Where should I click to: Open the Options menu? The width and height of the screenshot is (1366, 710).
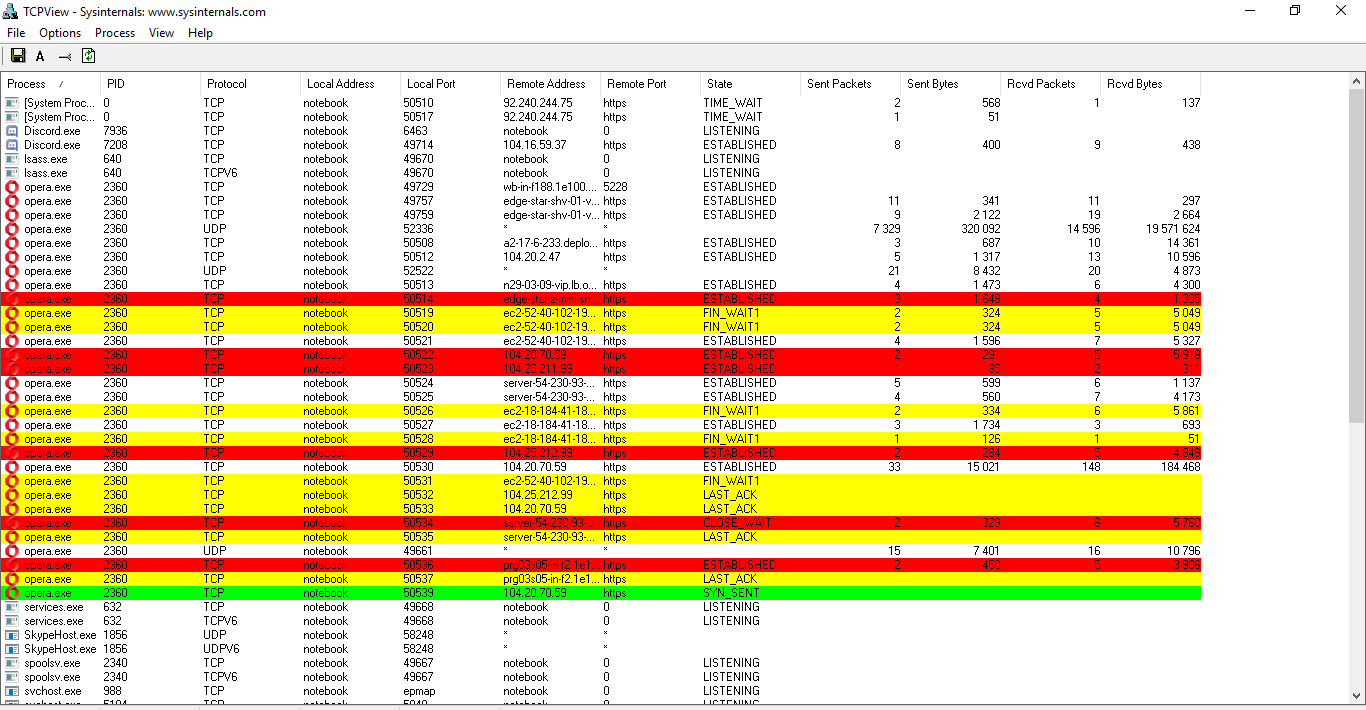(60, 33)
